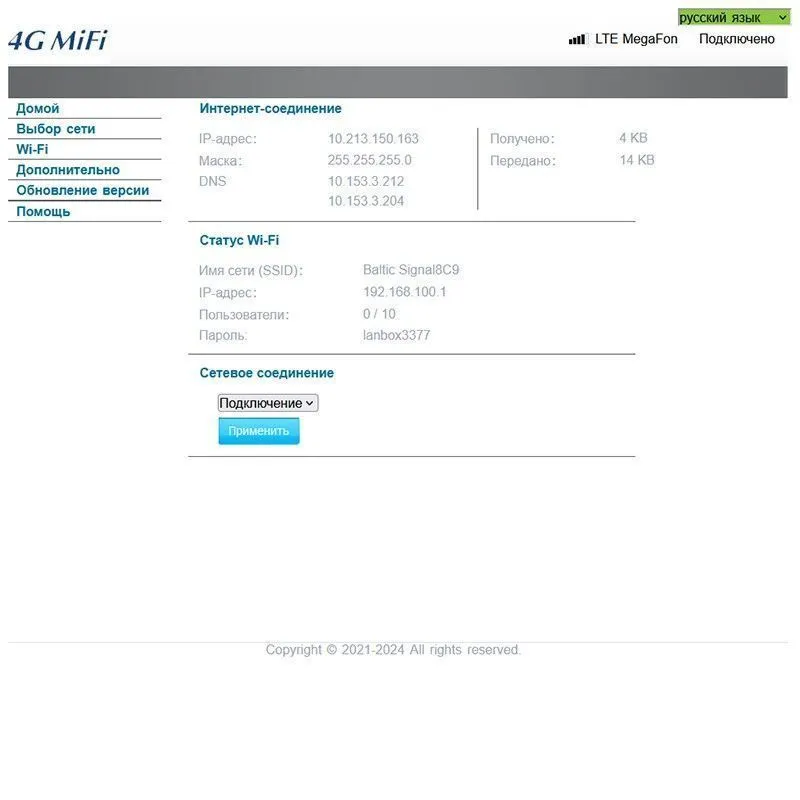Click the internet IP address 10.213.150.163
This screenshot has width=800, height=800.
point(373,139)
